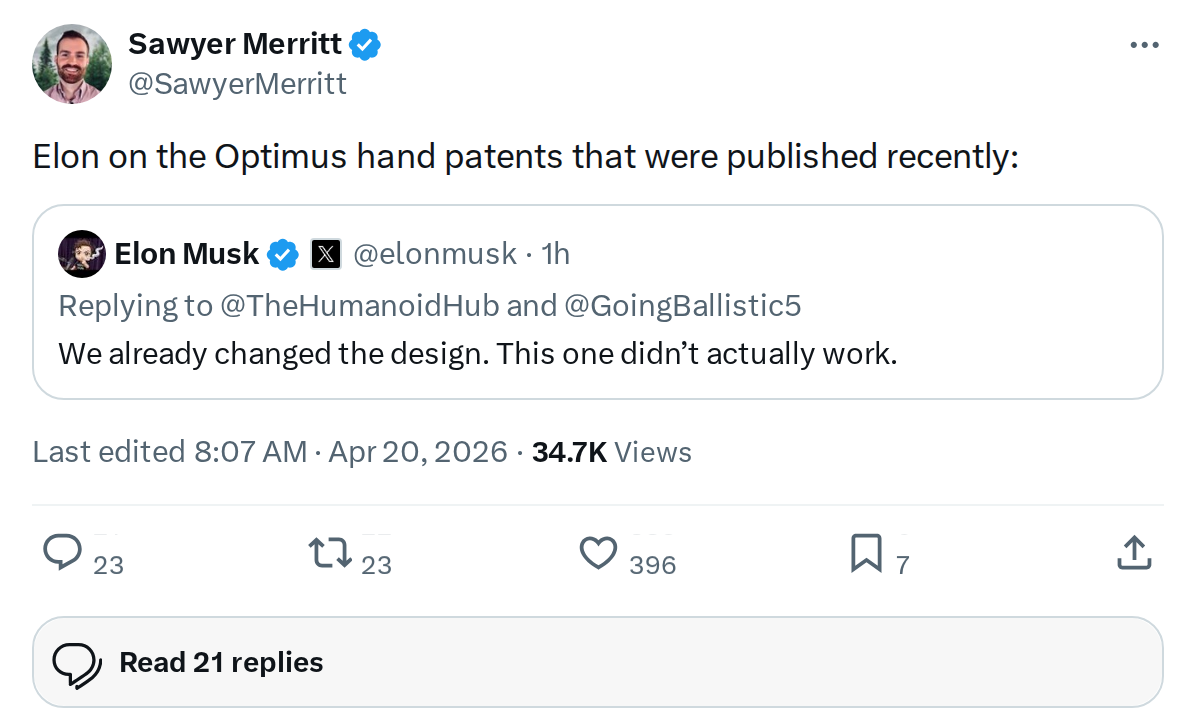Click Elon Musk's blue checkmark
Screen dimensions: 1196x724
tap(282, 254)
